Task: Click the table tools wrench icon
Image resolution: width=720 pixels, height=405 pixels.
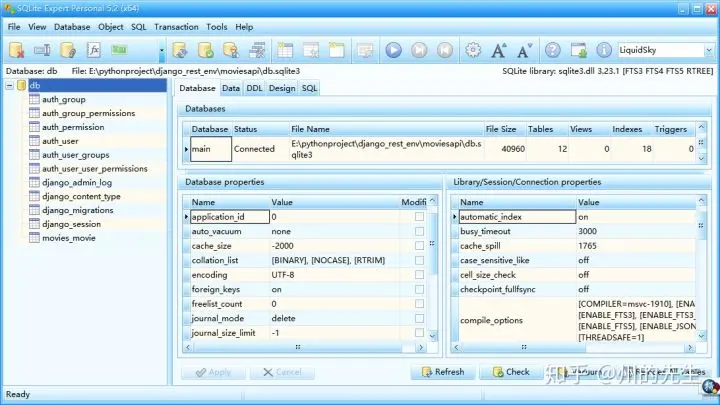Action: coord(257,50)
